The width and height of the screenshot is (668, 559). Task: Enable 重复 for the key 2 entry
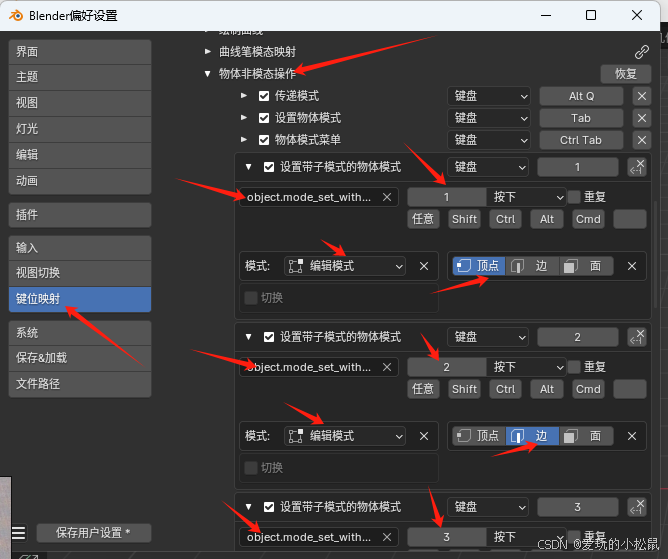574,367
